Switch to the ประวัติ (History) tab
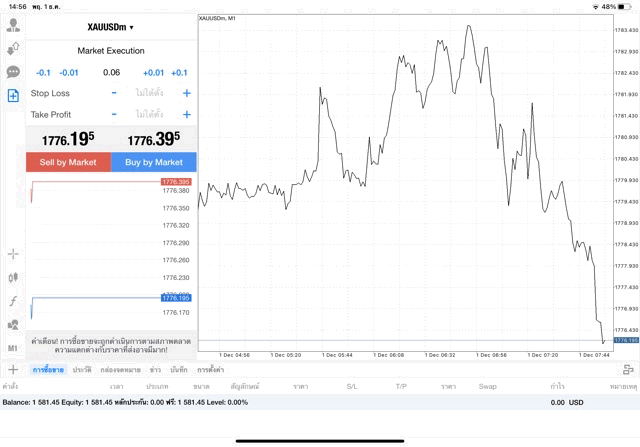The width and height of the screenshot is (640, 447). (x=81, y=370)
